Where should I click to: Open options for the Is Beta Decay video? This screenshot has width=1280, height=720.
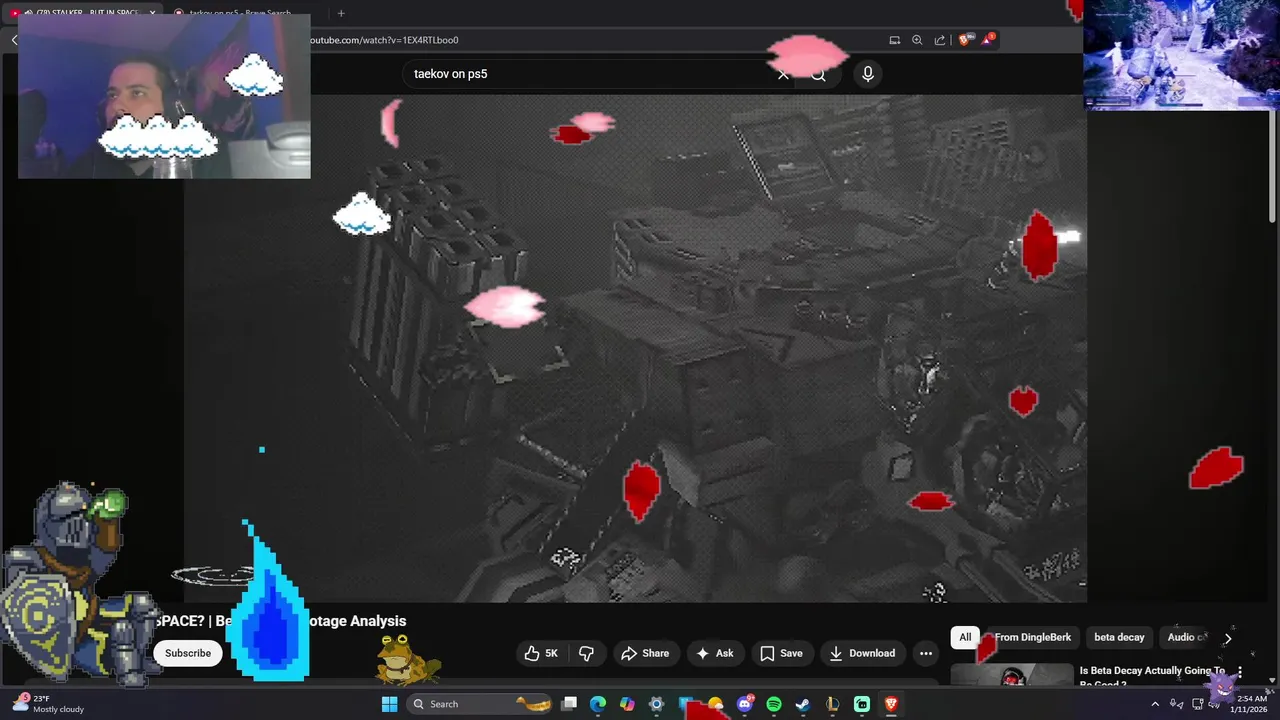point(1240,671)
